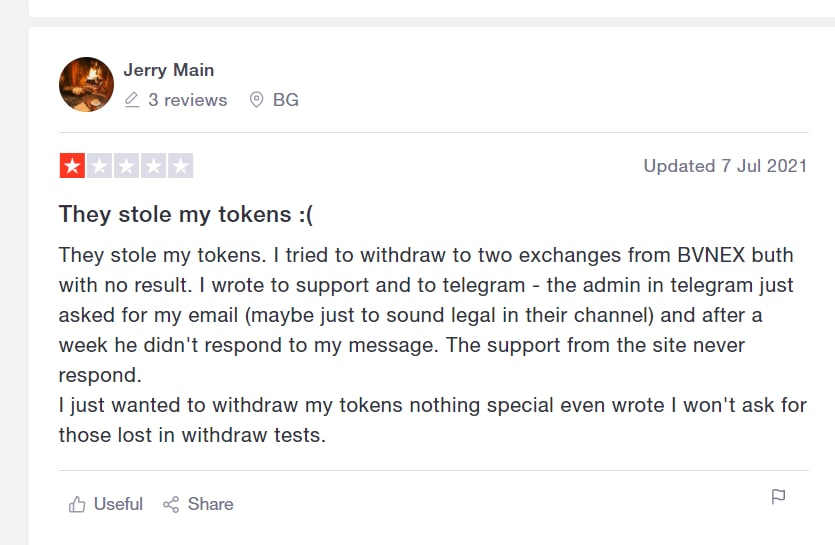This screenshot has width=835, height=545.
Task: Click the fourth grey rating star
Action: (153, 166)
